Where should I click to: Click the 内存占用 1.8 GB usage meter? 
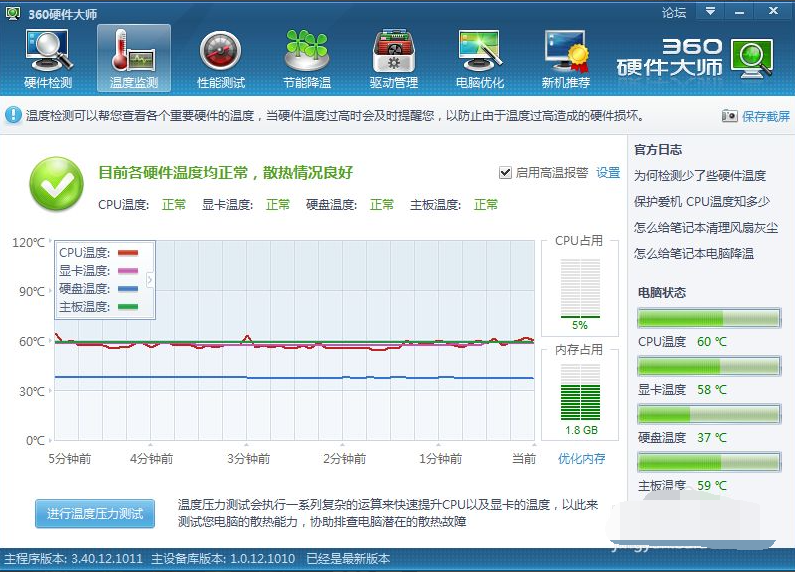580,392
